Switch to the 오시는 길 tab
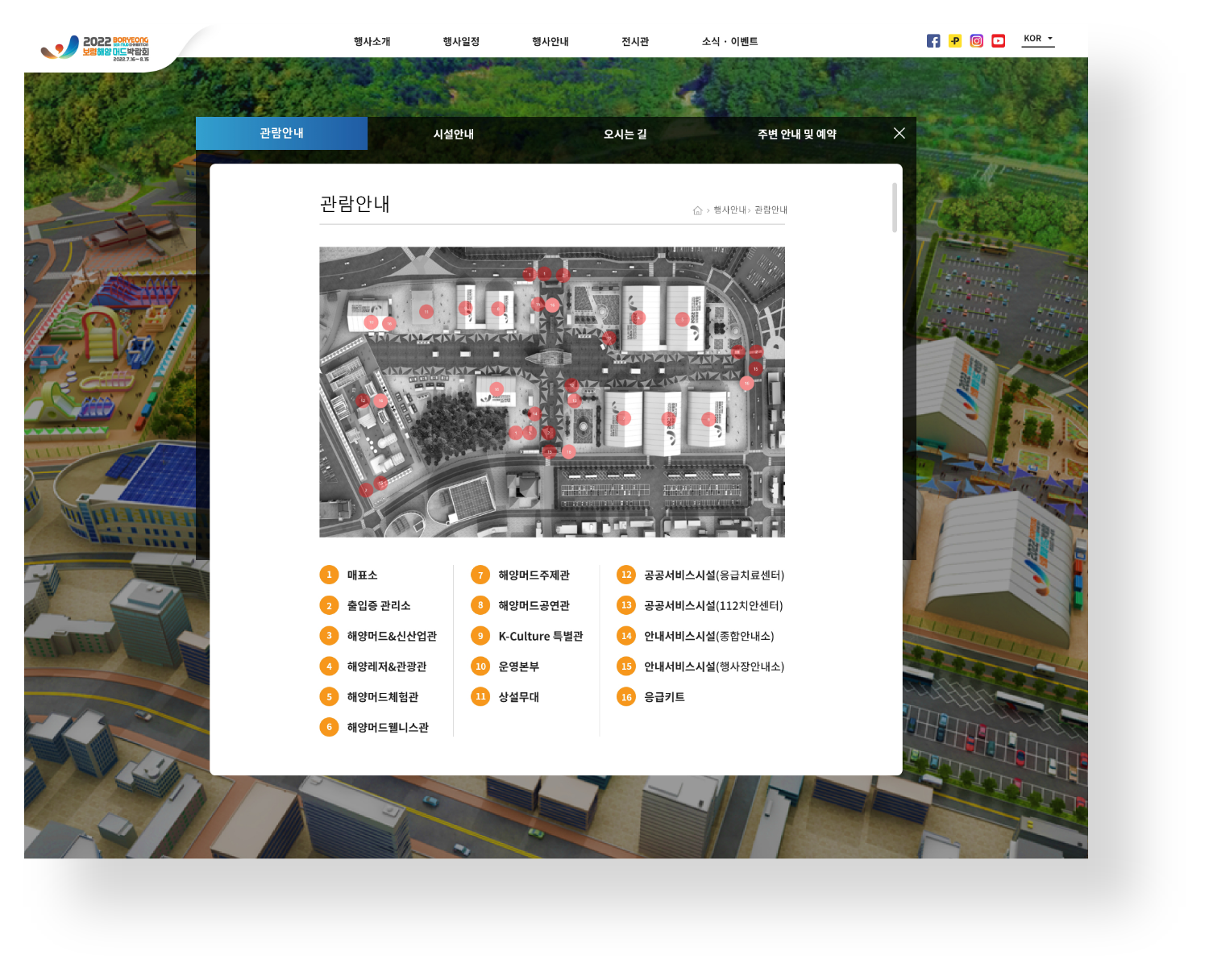The height and width of the screenshot is (980, 1209). pyautogui.click(x=625, y=134)
